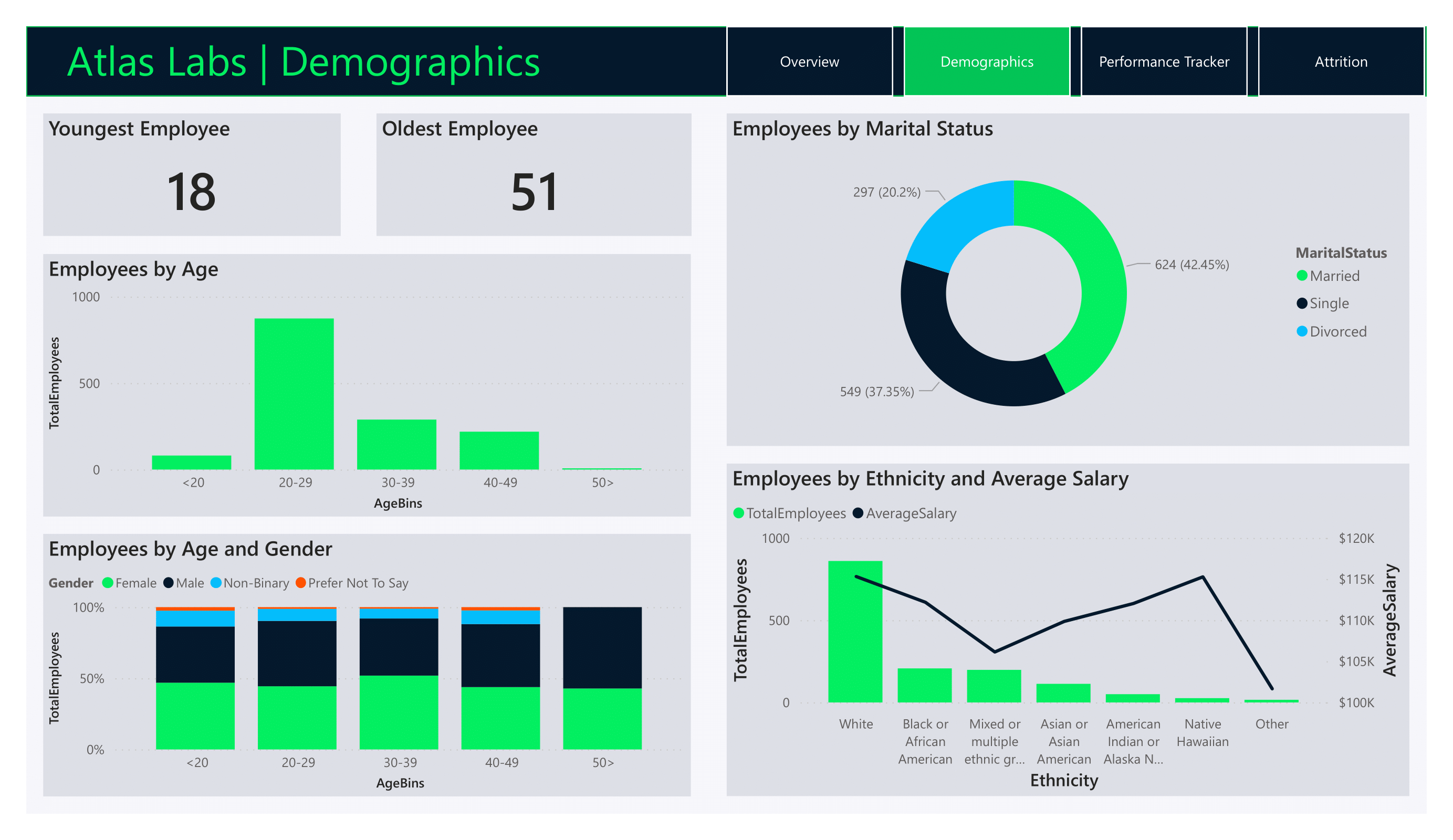1453x840 pixels.
Task: Select the Divorced legend marker
Action: (1301, 331)
